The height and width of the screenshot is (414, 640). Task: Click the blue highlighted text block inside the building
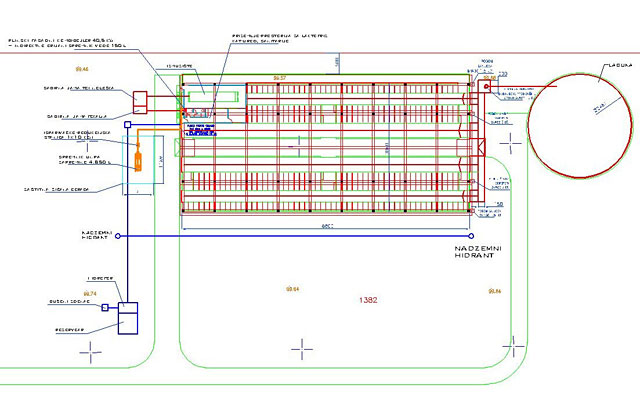tap(201, 130)
